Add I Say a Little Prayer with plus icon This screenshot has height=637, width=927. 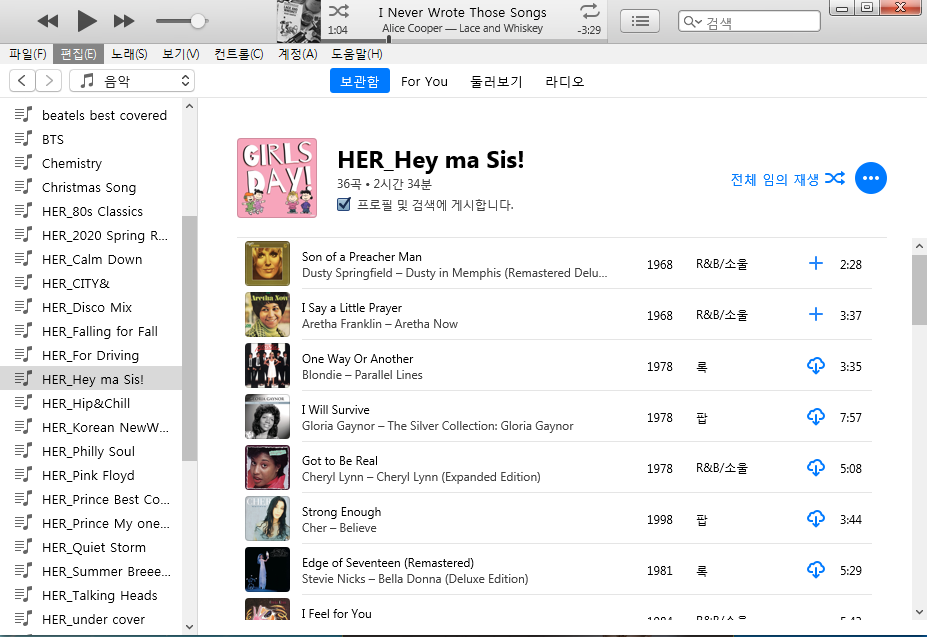click(815, 315)
